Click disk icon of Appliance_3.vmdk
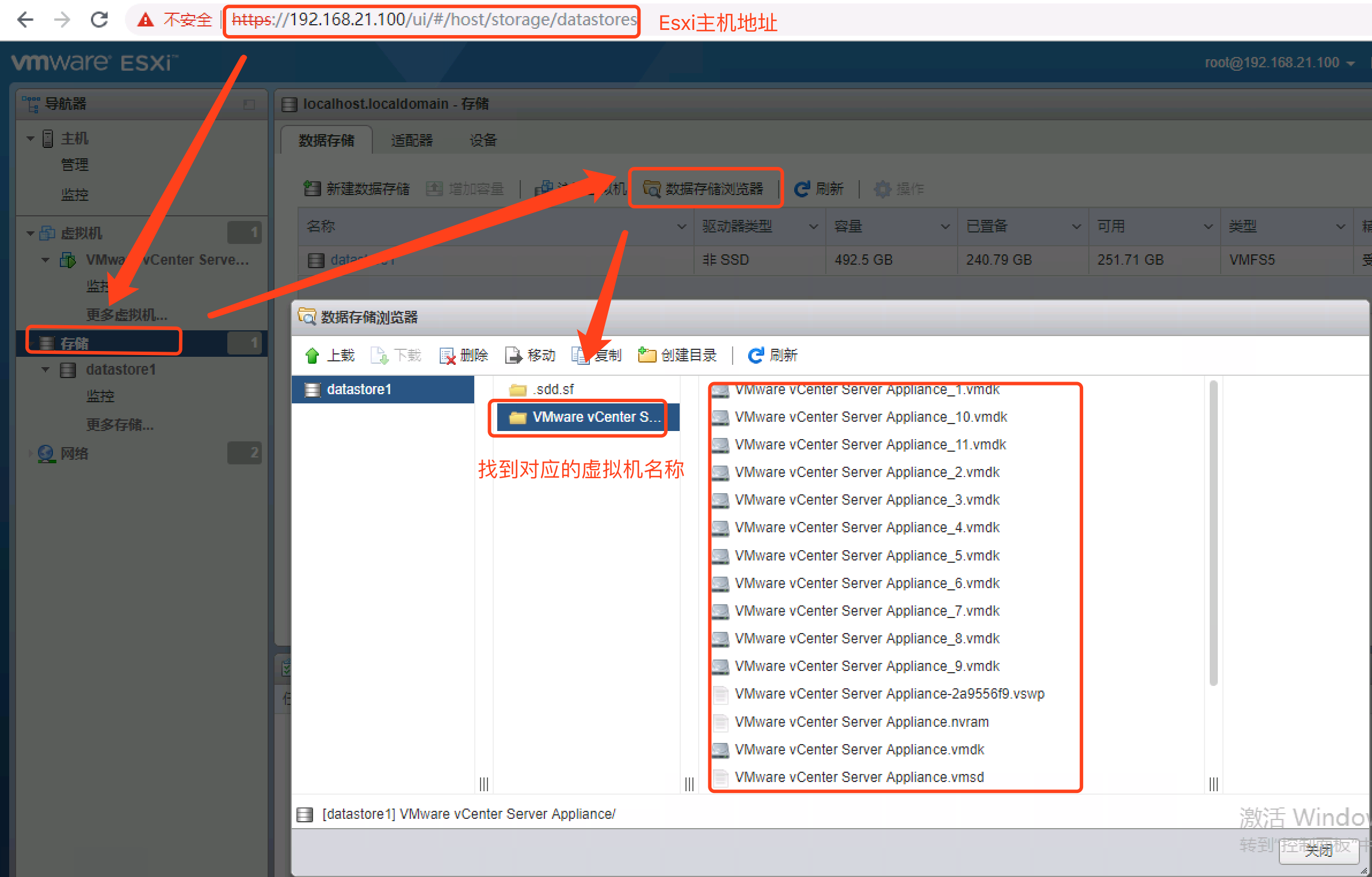 (721, 500)
